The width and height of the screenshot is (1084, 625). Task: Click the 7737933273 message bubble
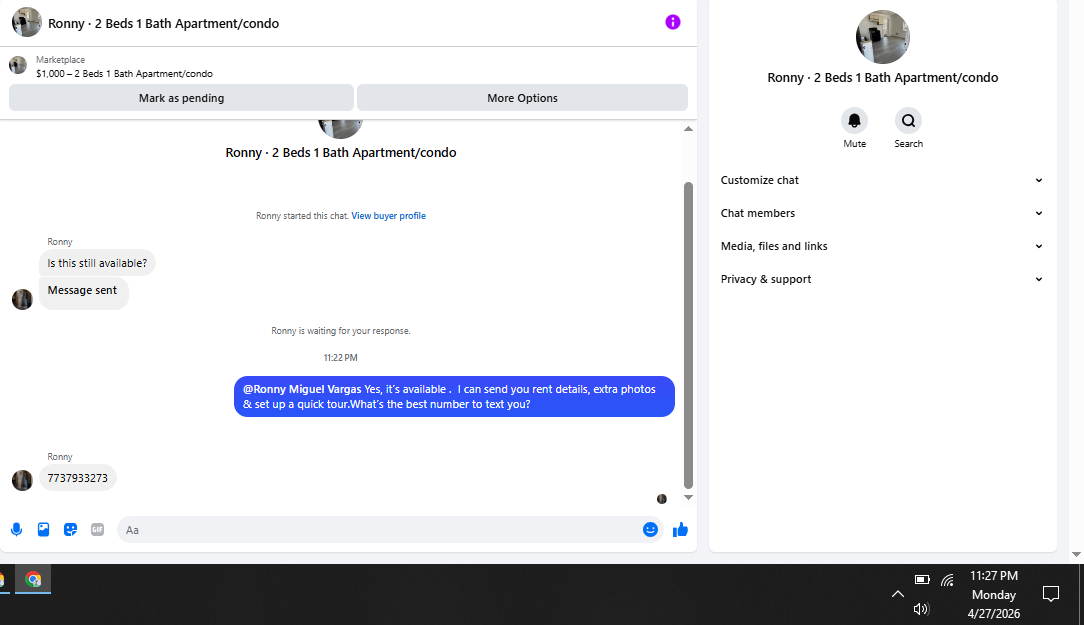point(77,478)
